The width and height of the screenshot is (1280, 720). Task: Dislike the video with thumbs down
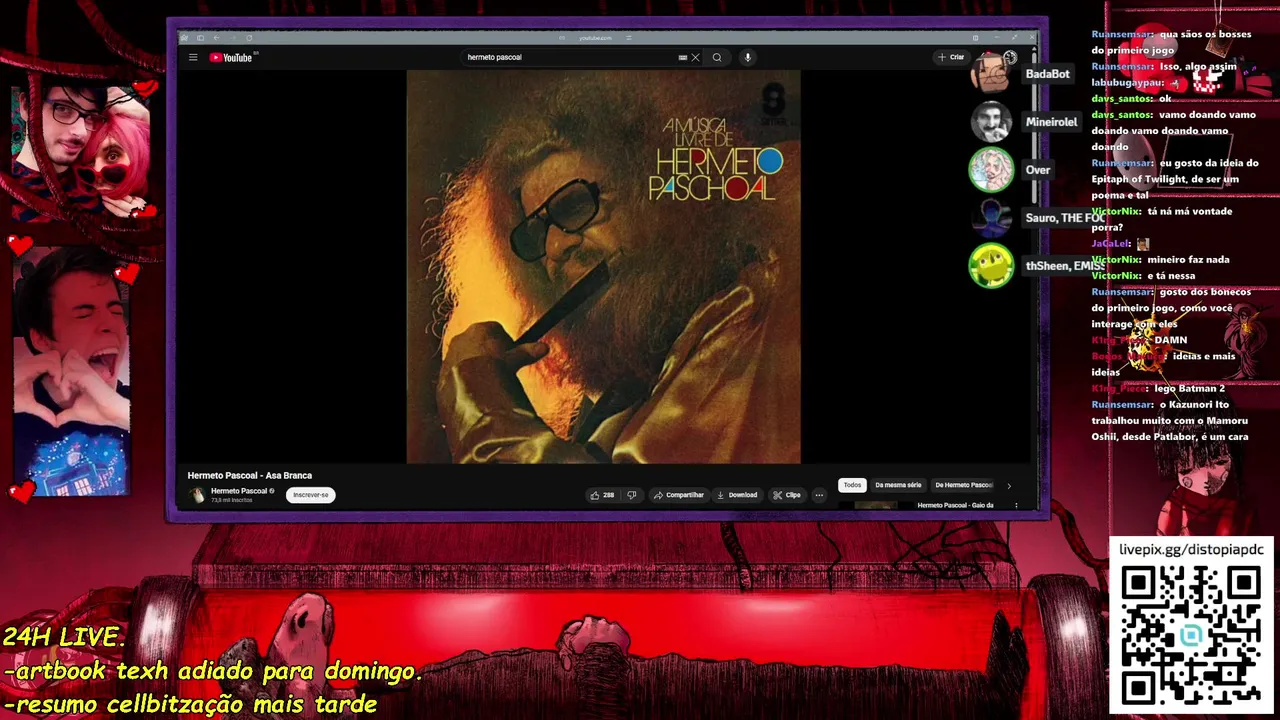[631, 495]
